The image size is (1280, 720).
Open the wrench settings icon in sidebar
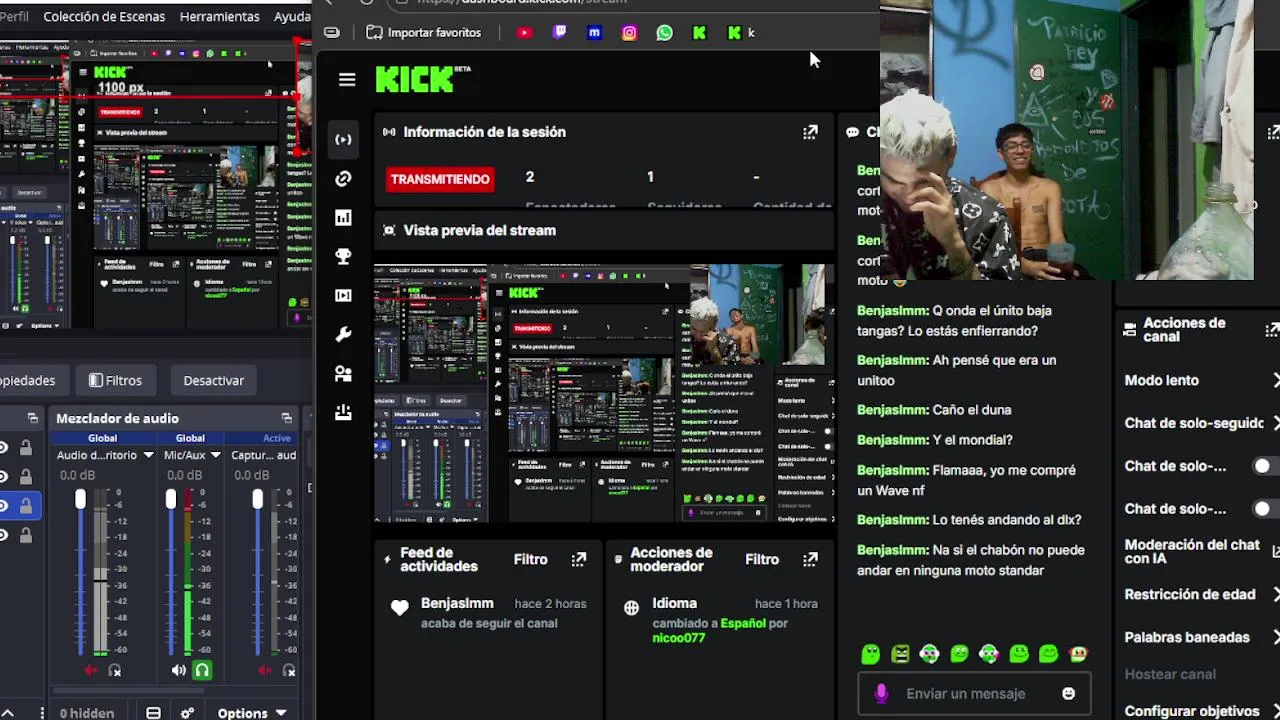pos(343,335)
